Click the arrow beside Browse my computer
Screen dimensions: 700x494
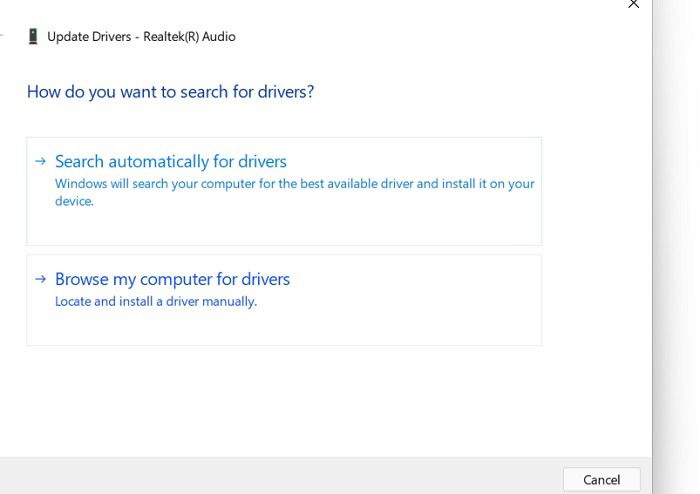click(41, 279)
